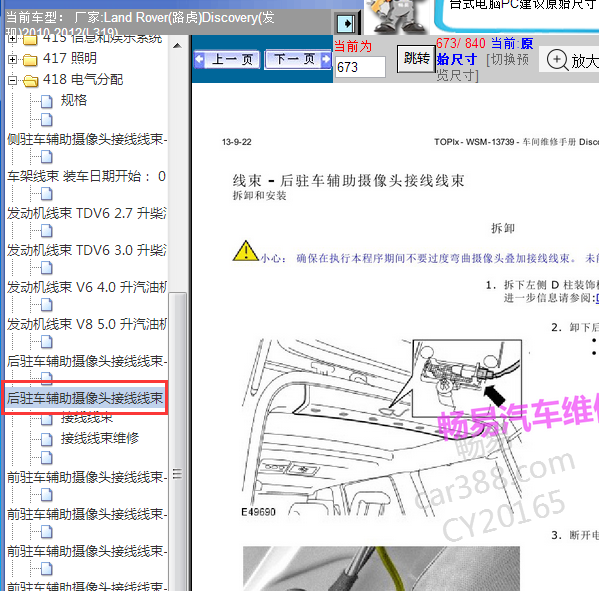This screenshot has height=591, width=599.
Task: Open 车架线束 装车日期开始 entry
Action: pyautogui.click(x=86, y=176)
